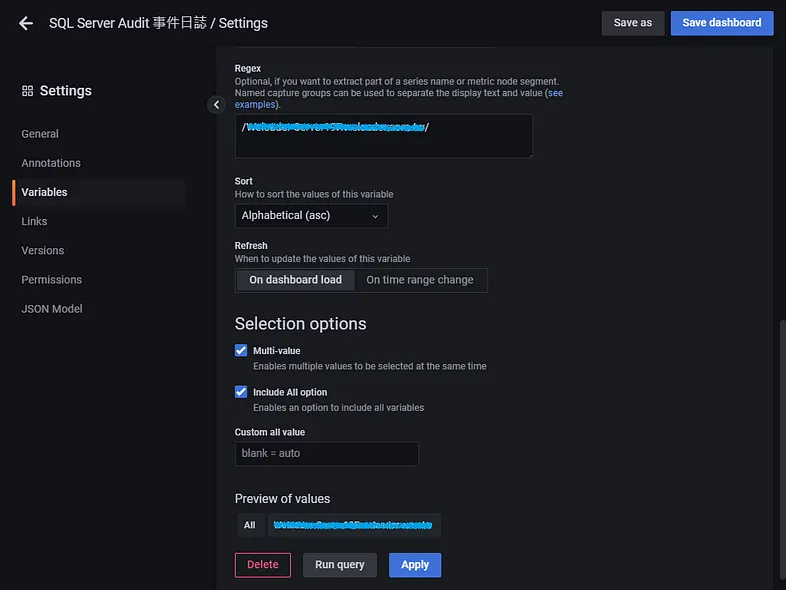
Task: Collapse the settings sidebar chevron
Action: point(216,105)
